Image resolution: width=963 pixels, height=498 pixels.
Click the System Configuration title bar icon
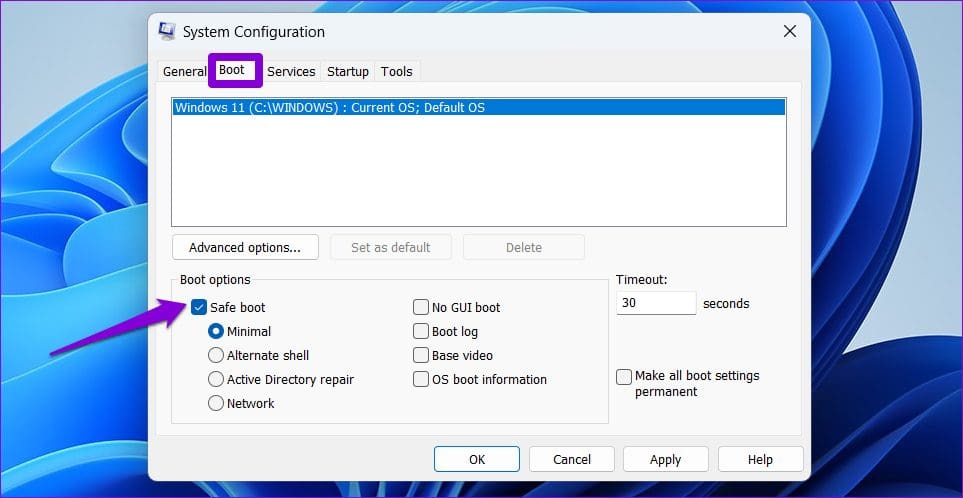pyautogui.click(x=167, y=31)
